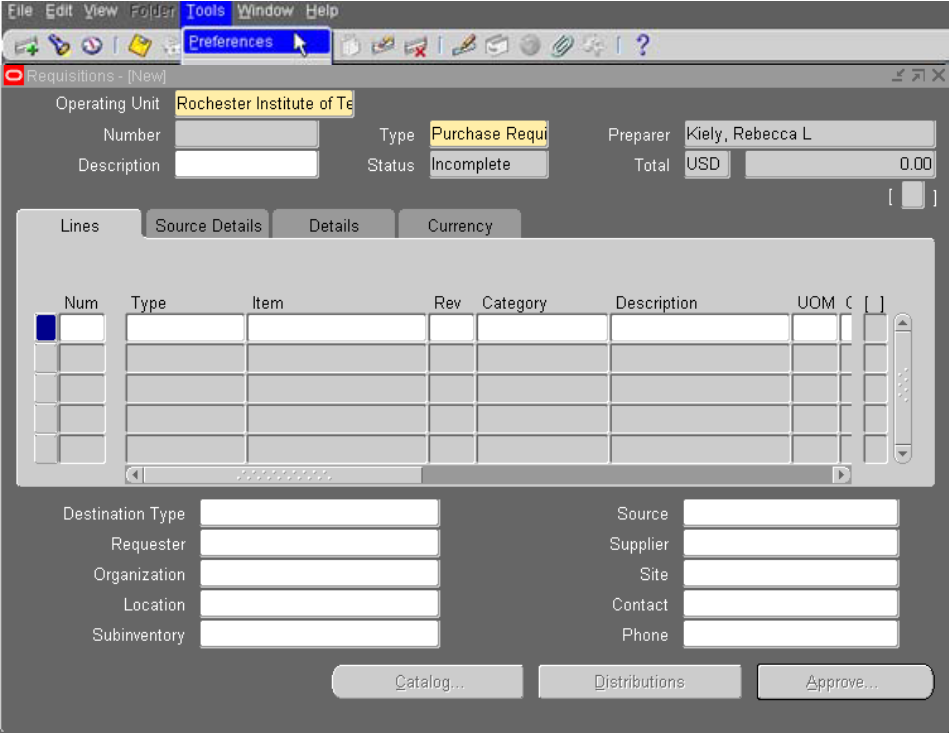Open the Window menu
The width and height of the screenshot is (949, 735).
pos(265,11)
